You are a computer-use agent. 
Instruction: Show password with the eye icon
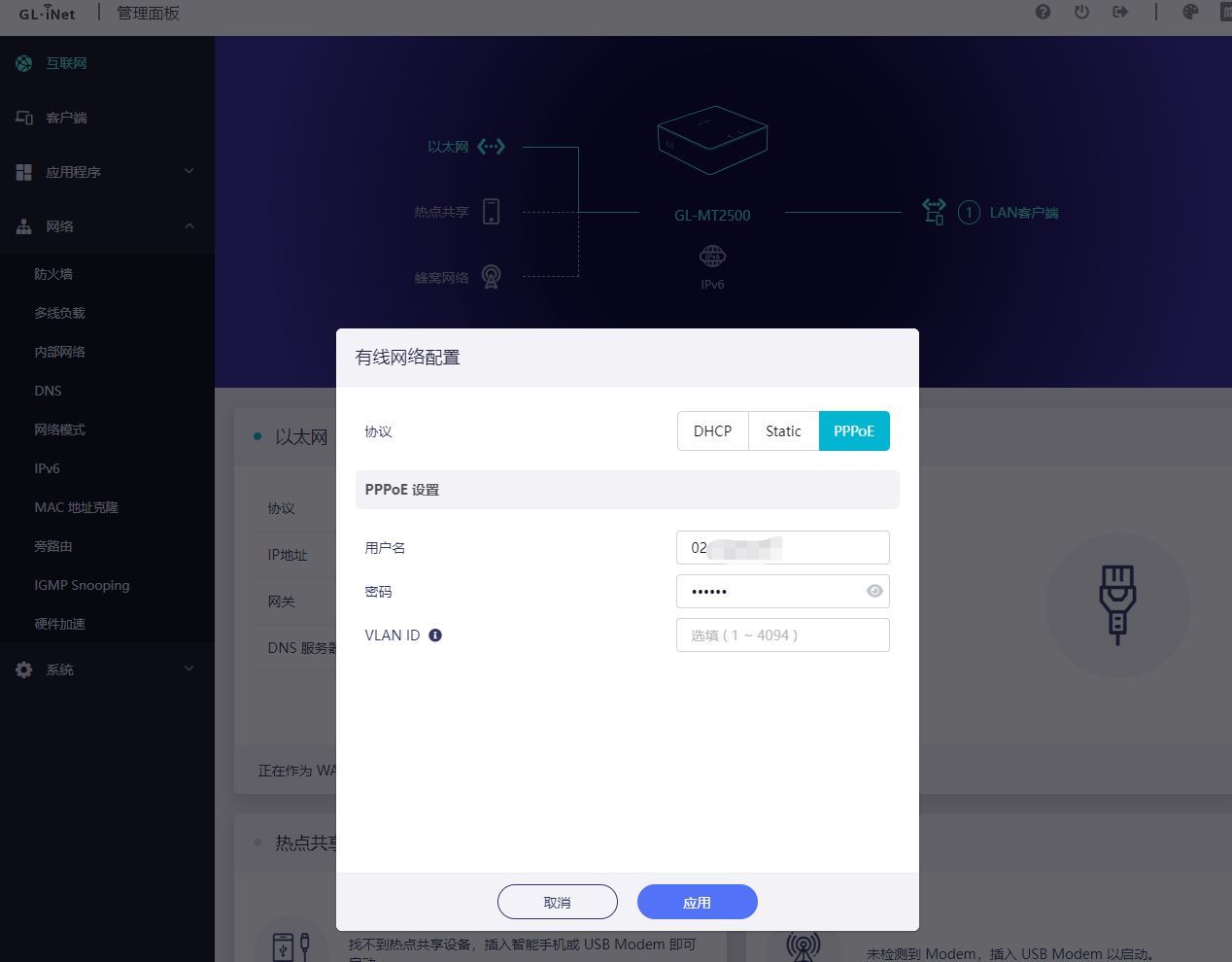pos(874,591)
